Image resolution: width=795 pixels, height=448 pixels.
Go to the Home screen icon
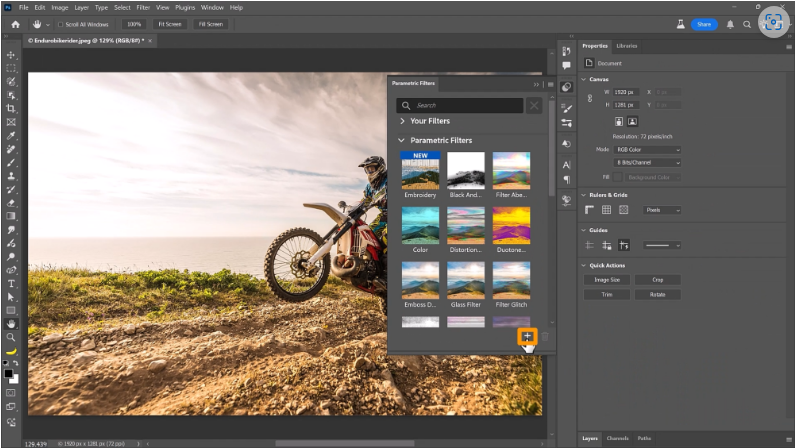[x=16, y=24]
